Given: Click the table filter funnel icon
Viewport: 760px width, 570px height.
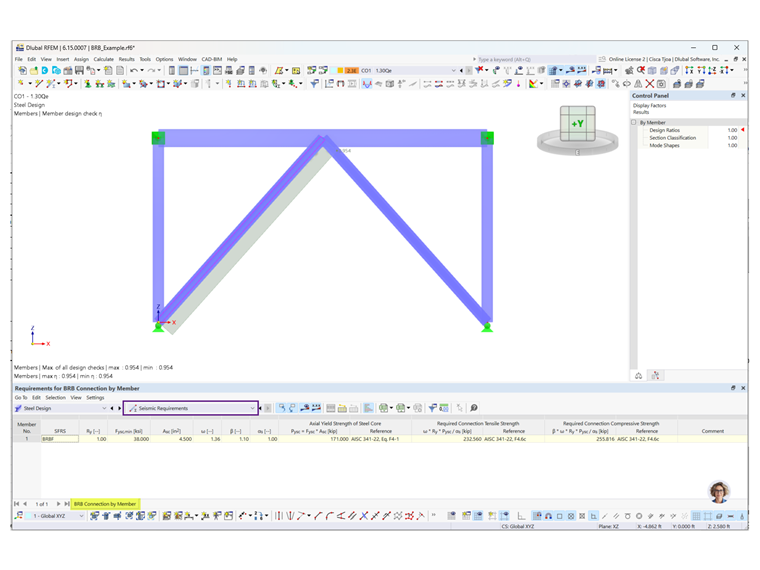Looking at the screenshot, I should (433, 408).
